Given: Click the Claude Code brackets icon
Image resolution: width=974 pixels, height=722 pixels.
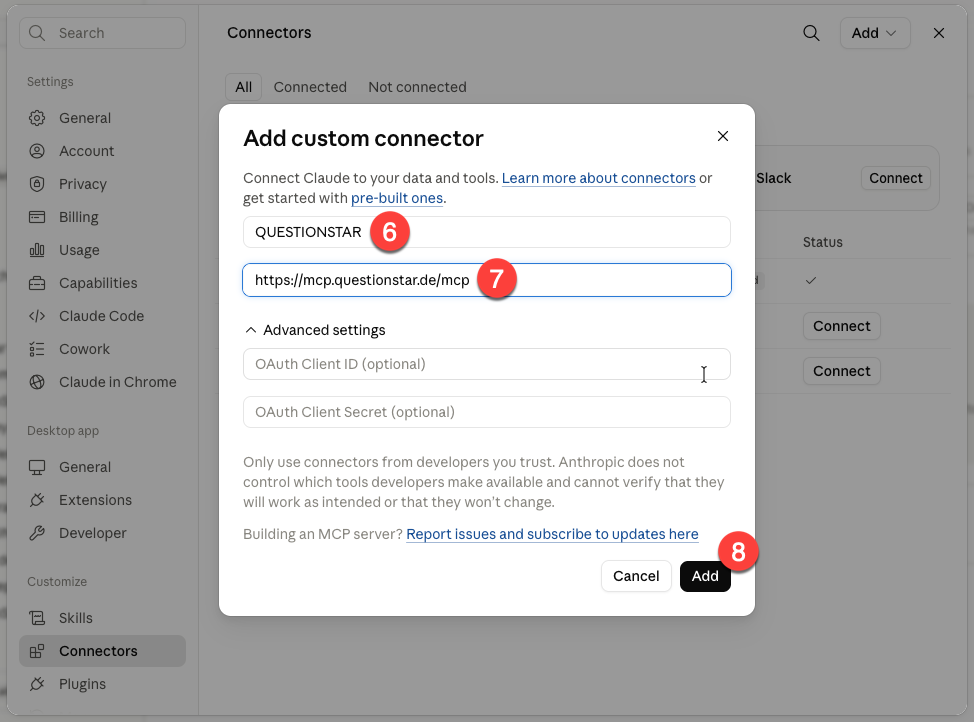Looking at the screenshot, I should (x=37, y=316).
